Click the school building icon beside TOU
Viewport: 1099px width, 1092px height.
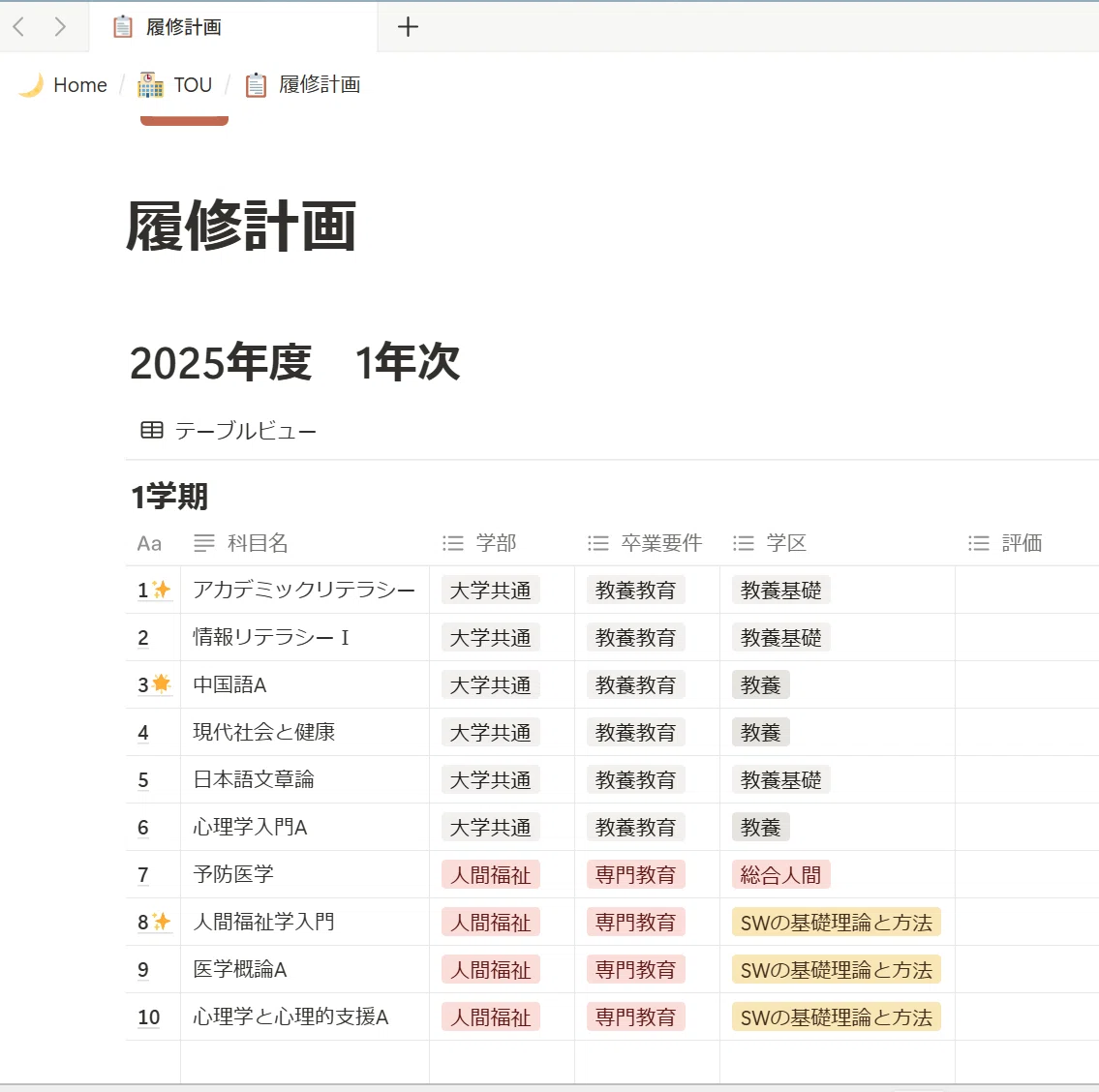(x=150, y=85)
